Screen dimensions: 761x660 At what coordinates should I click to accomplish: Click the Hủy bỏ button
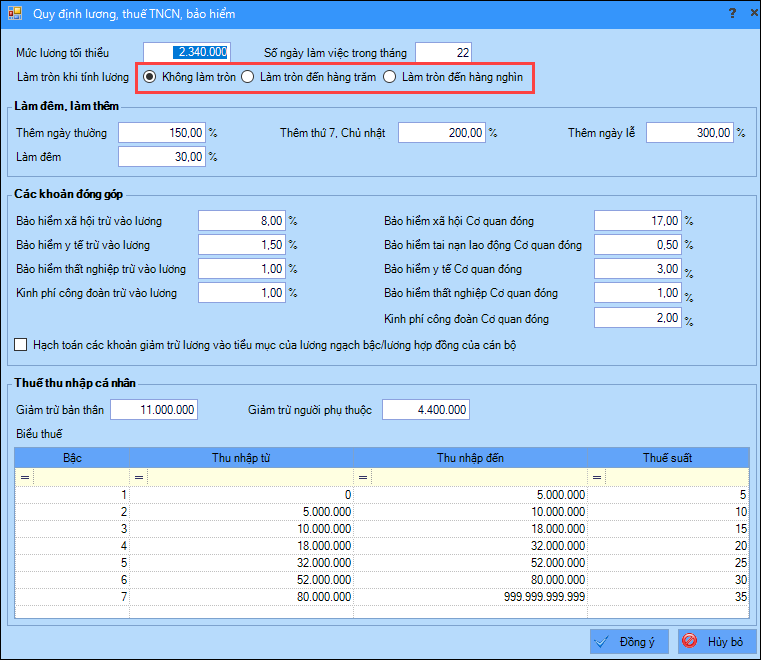(717, 642)
